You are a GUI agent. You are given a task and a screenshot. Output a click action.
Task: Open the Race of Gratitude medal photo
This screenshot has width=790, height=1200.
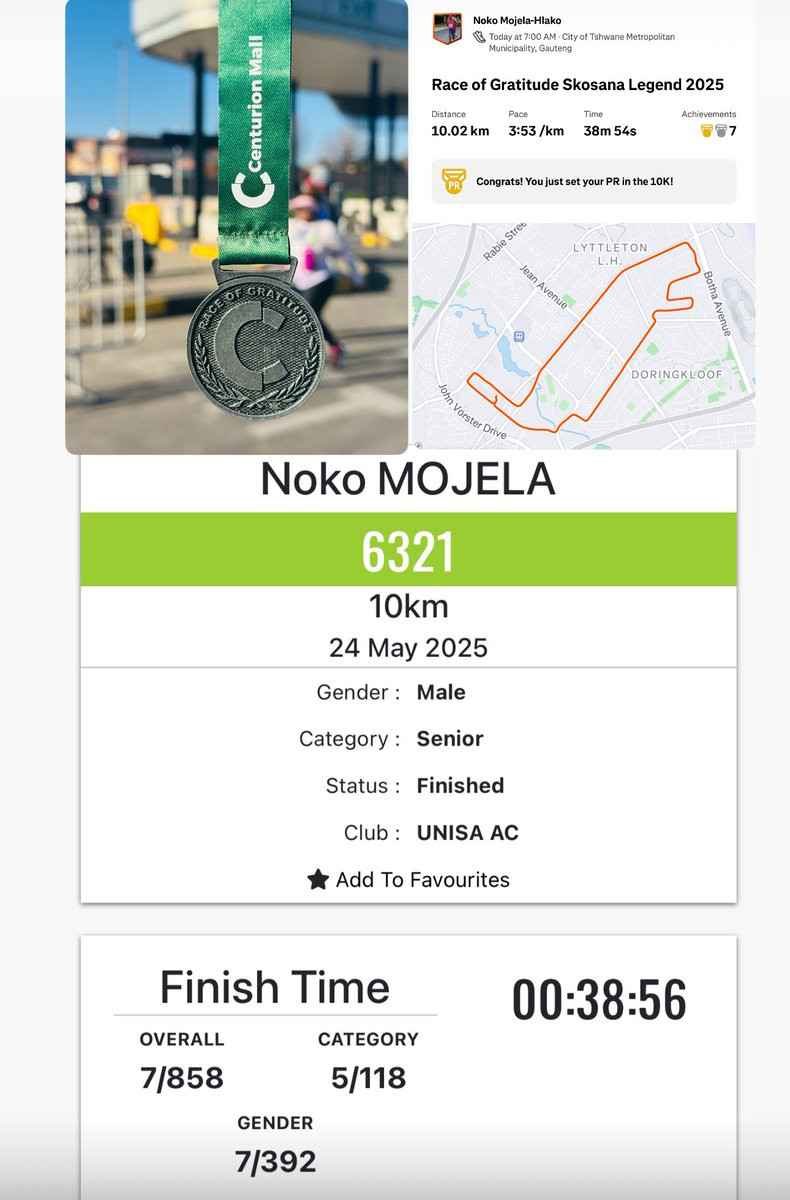[x=236, y=227]
